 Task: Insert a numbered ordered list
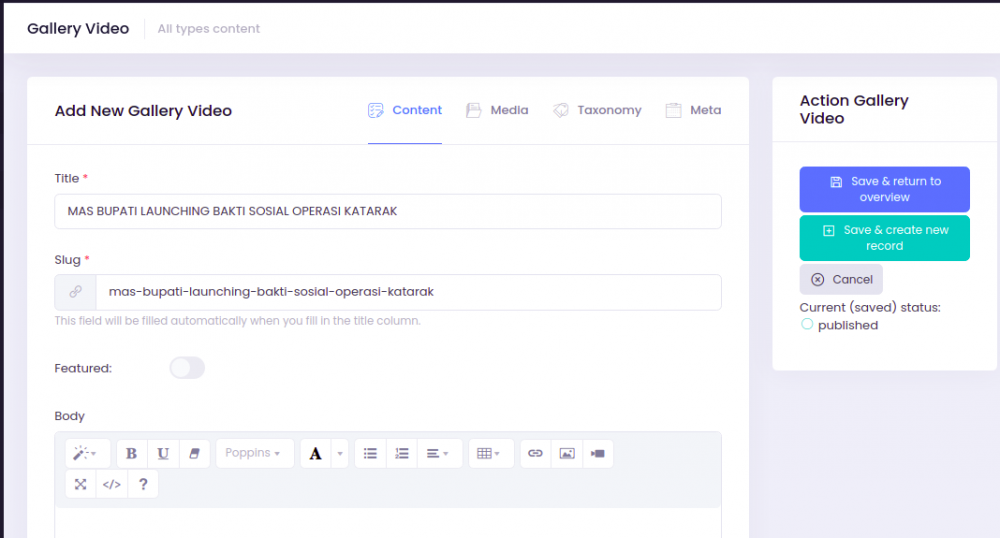coord(402,454)
